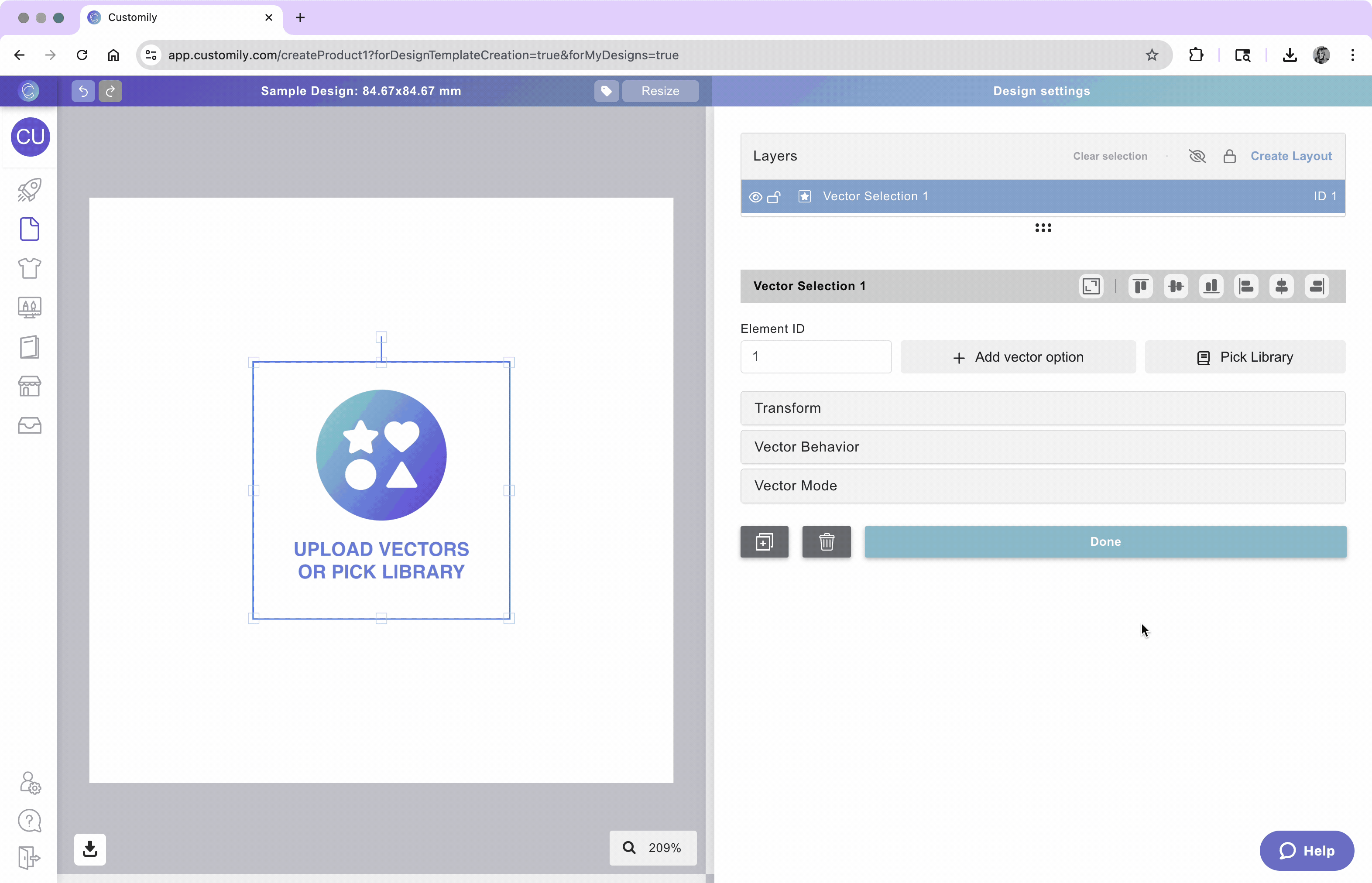Click the tag icon beside Resize
The width and height of the screenshot is (1372, 883).
[x=606, y=91]
